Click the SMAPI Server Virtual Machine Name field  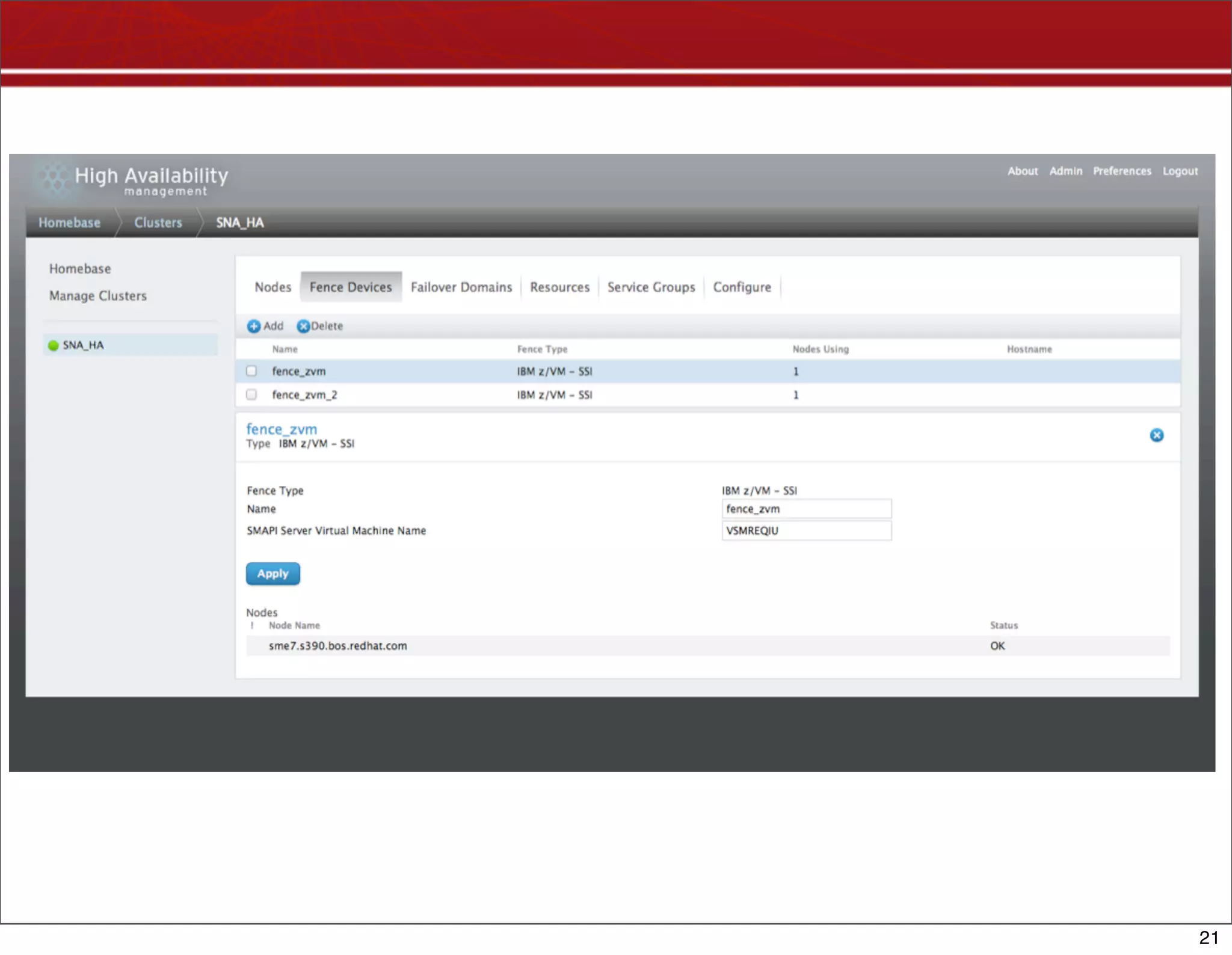pyautogui.click(x=806, y=530)
